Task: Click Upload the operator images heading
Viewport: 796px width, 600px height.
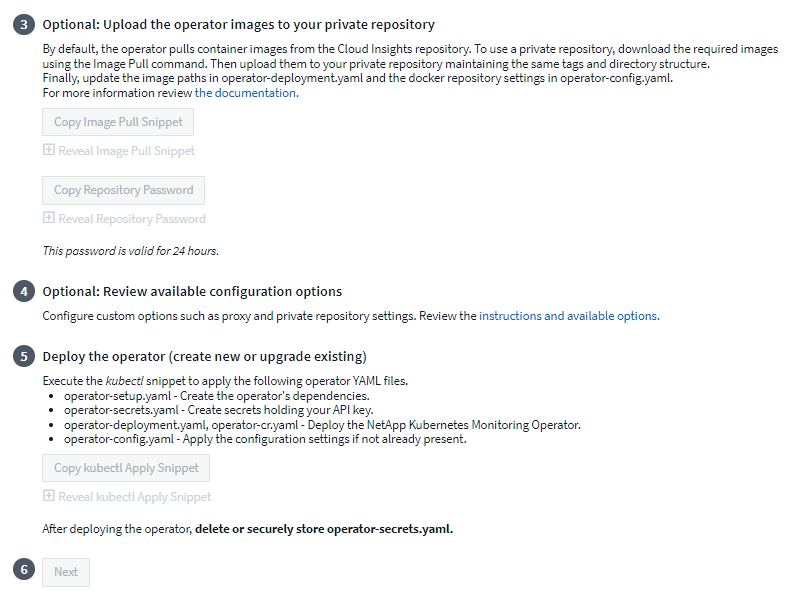Action: pos(238,24)
